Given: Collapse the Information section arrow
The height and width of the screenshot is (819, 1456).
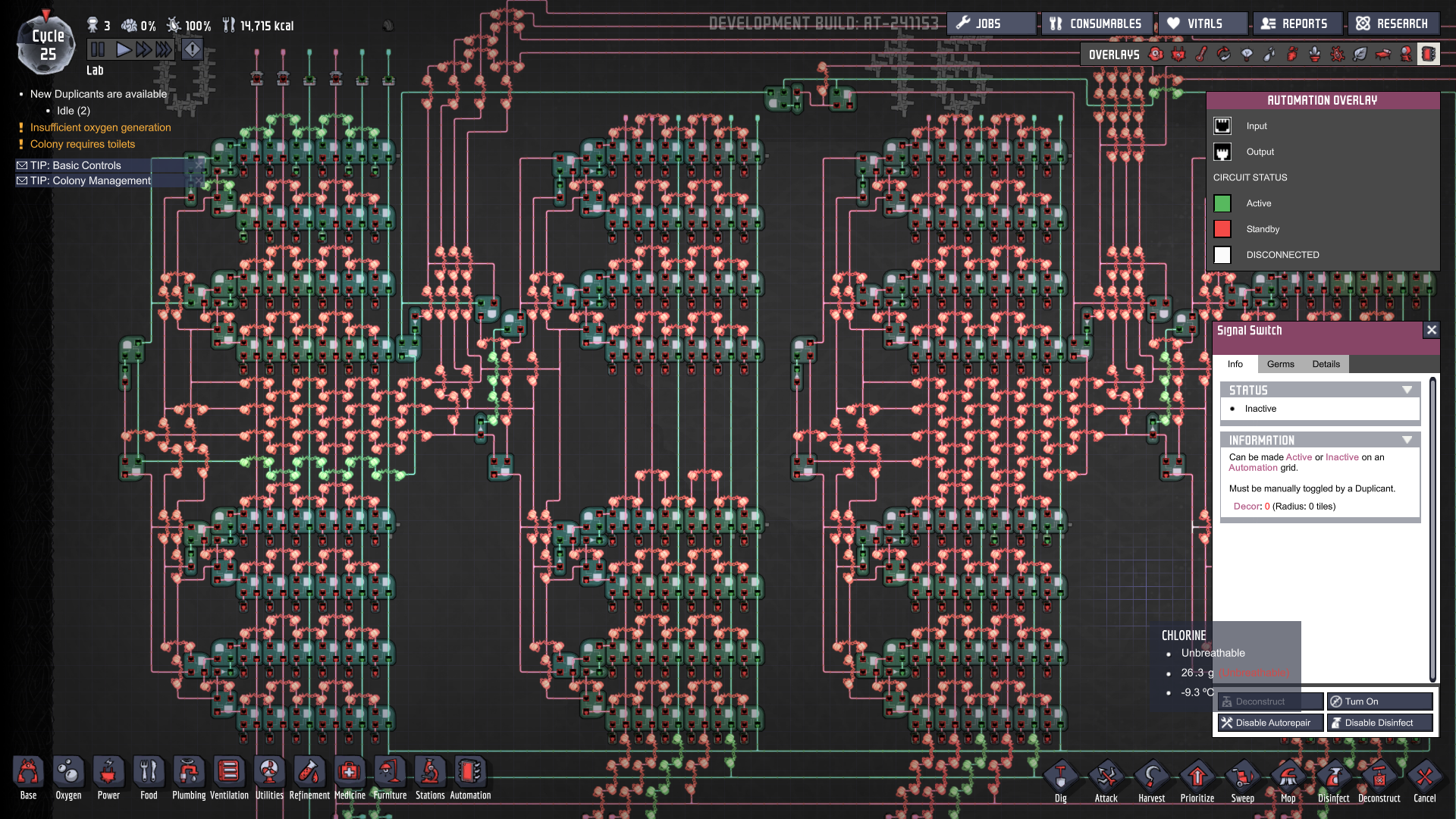Looking at the screenshot, I should pyautogui.click(x=1407, y=440).
